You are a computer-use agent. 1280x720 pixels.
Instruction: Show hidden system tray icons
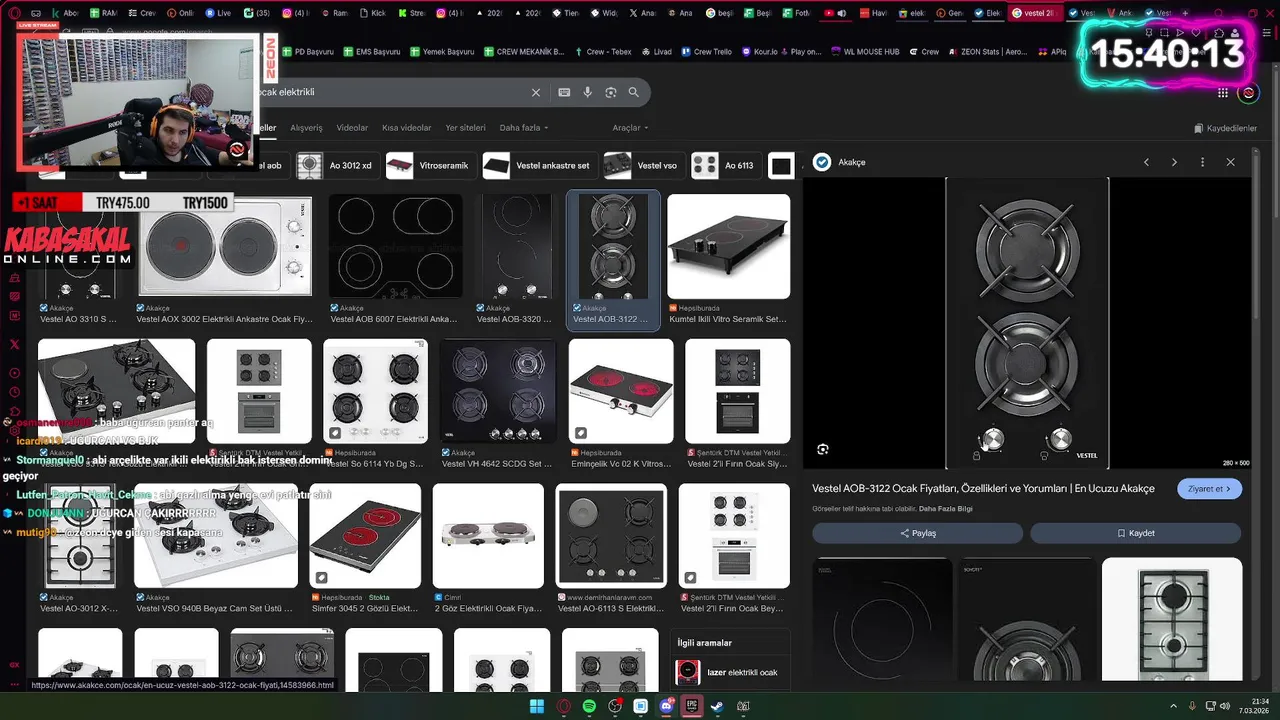pyautogui.click(x=1173, y=706)
